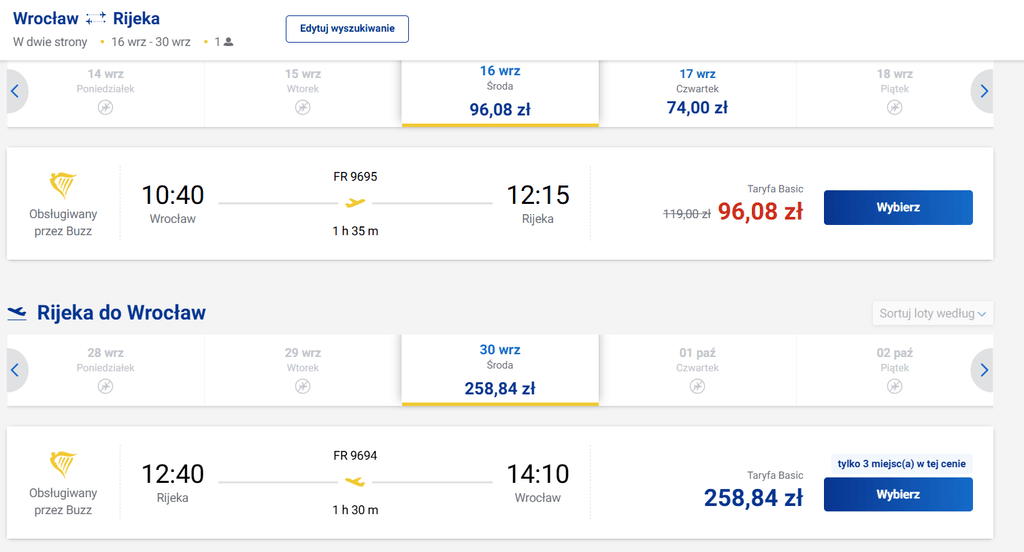Click the no-flight icon under 18 wrz
This screenshot has width=1024, height=552.
click(895, 107)
